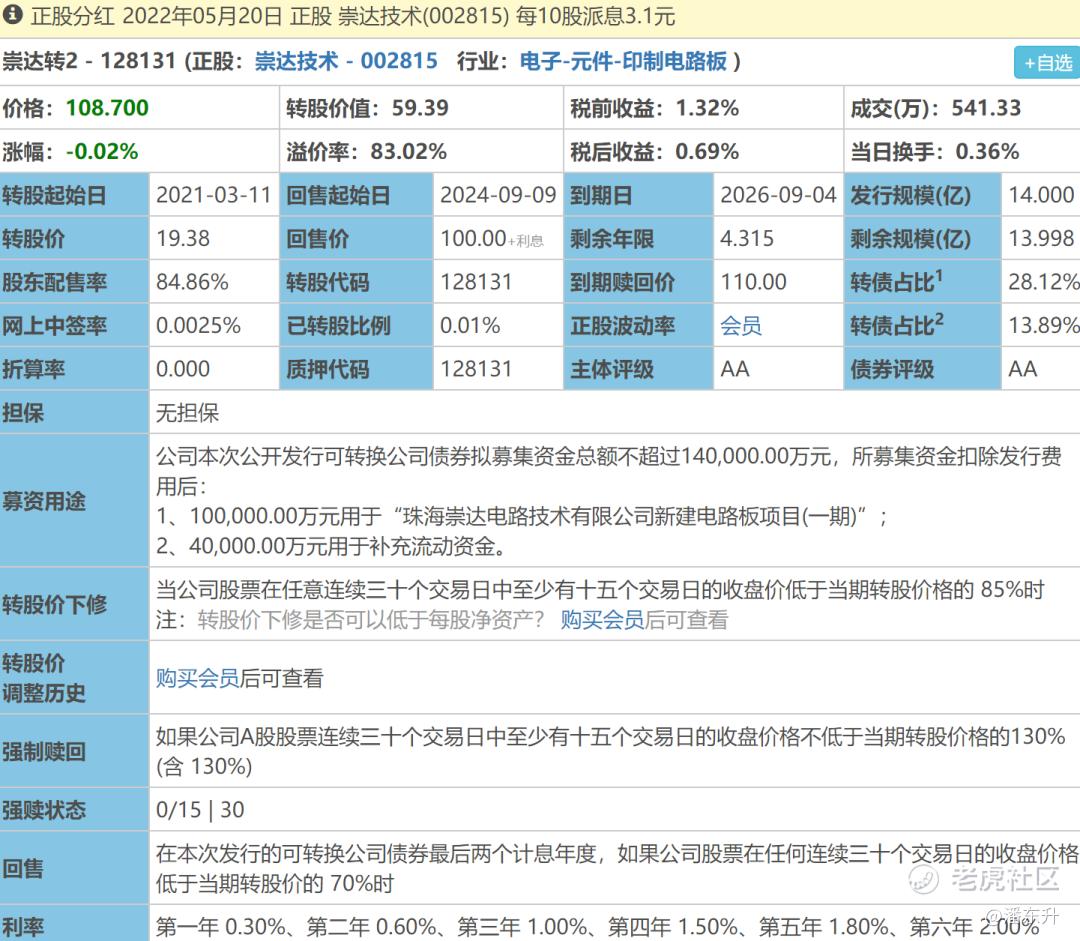The image size is (1080, 941).
Task: Click the 转股价下修 row header
Action: 74,604
